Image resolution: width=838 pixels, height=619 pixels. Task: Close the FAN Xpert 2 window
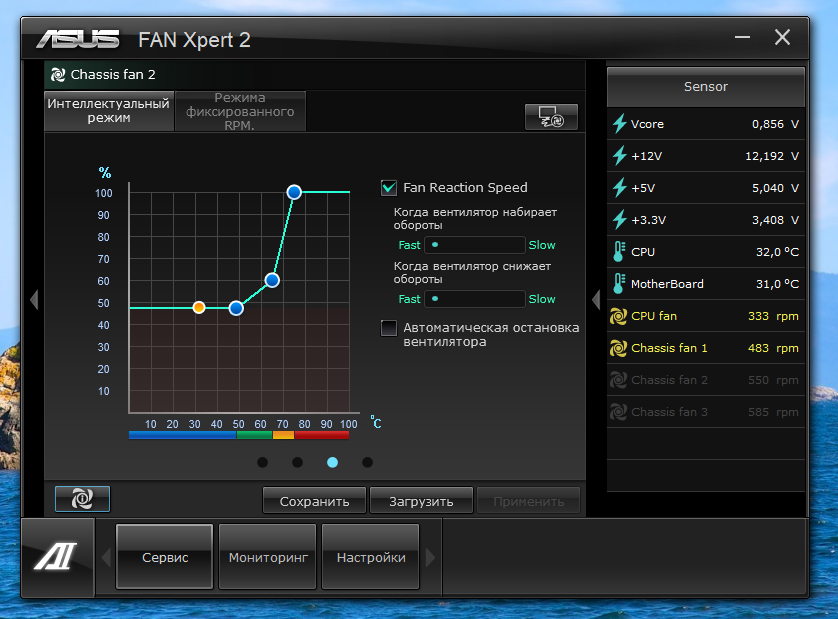[782, 37]
